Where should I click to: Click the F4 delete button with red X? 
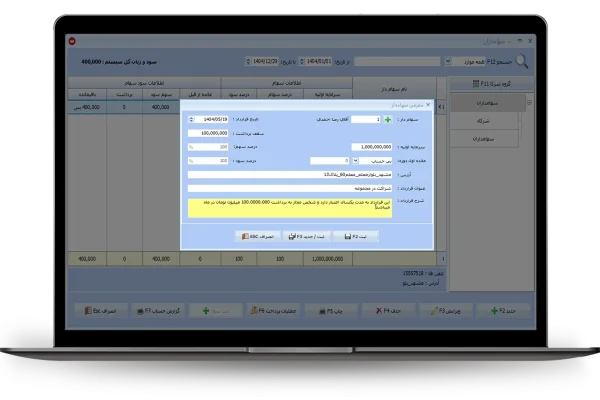[391, 311]
